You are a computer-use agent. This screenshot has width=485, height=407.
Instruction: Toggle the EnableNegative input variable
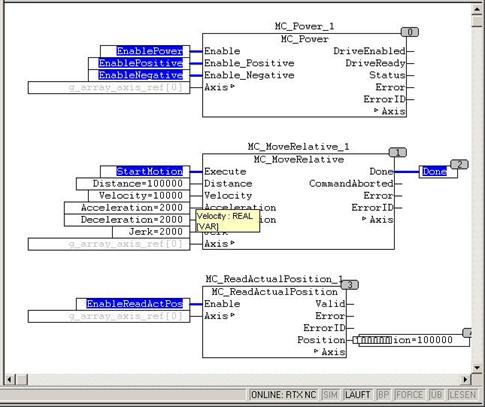(x=139, y=75)
